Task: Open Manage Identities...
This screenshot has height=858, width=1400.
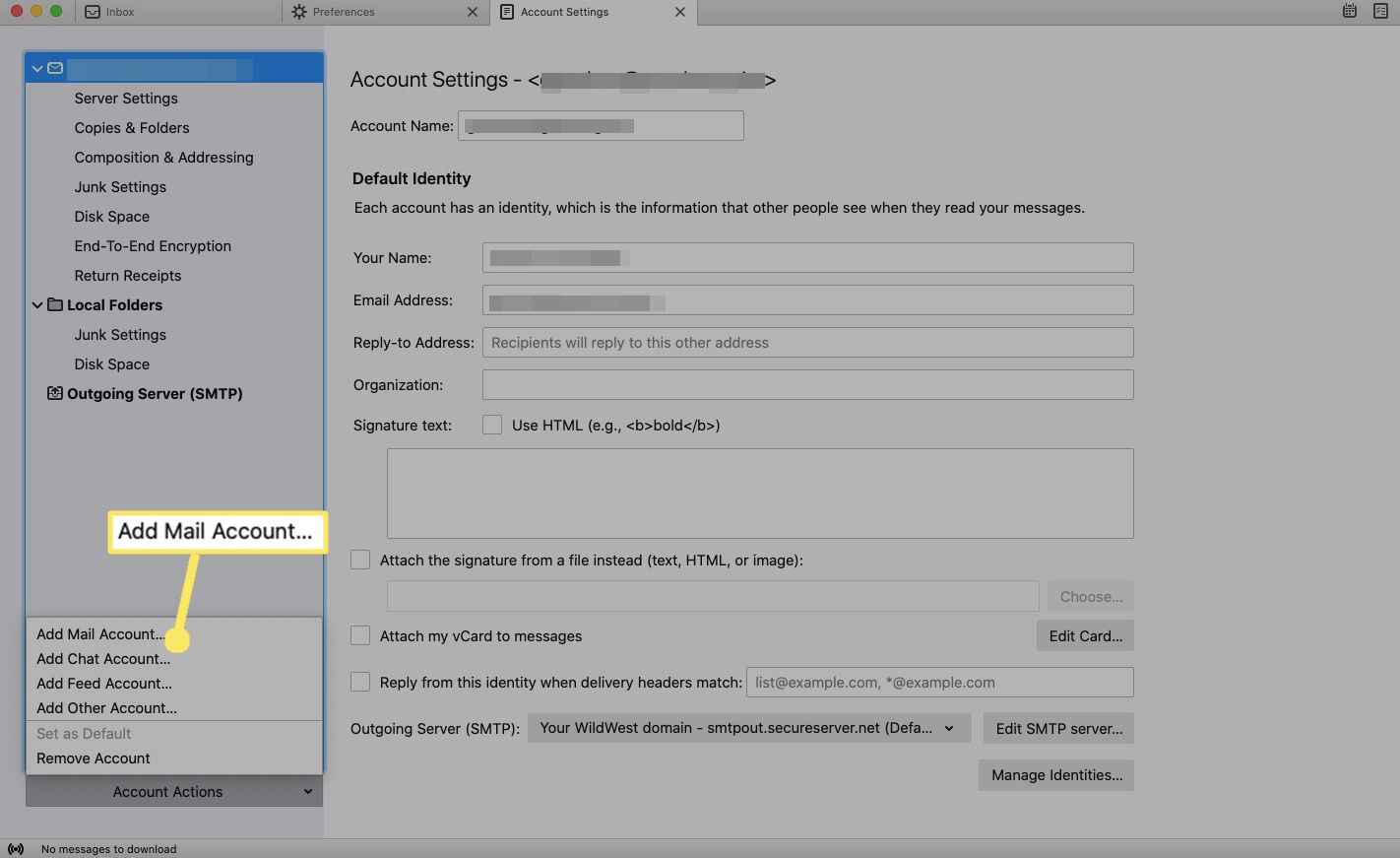Action: pyautogui.click(x=1056, y=774)
